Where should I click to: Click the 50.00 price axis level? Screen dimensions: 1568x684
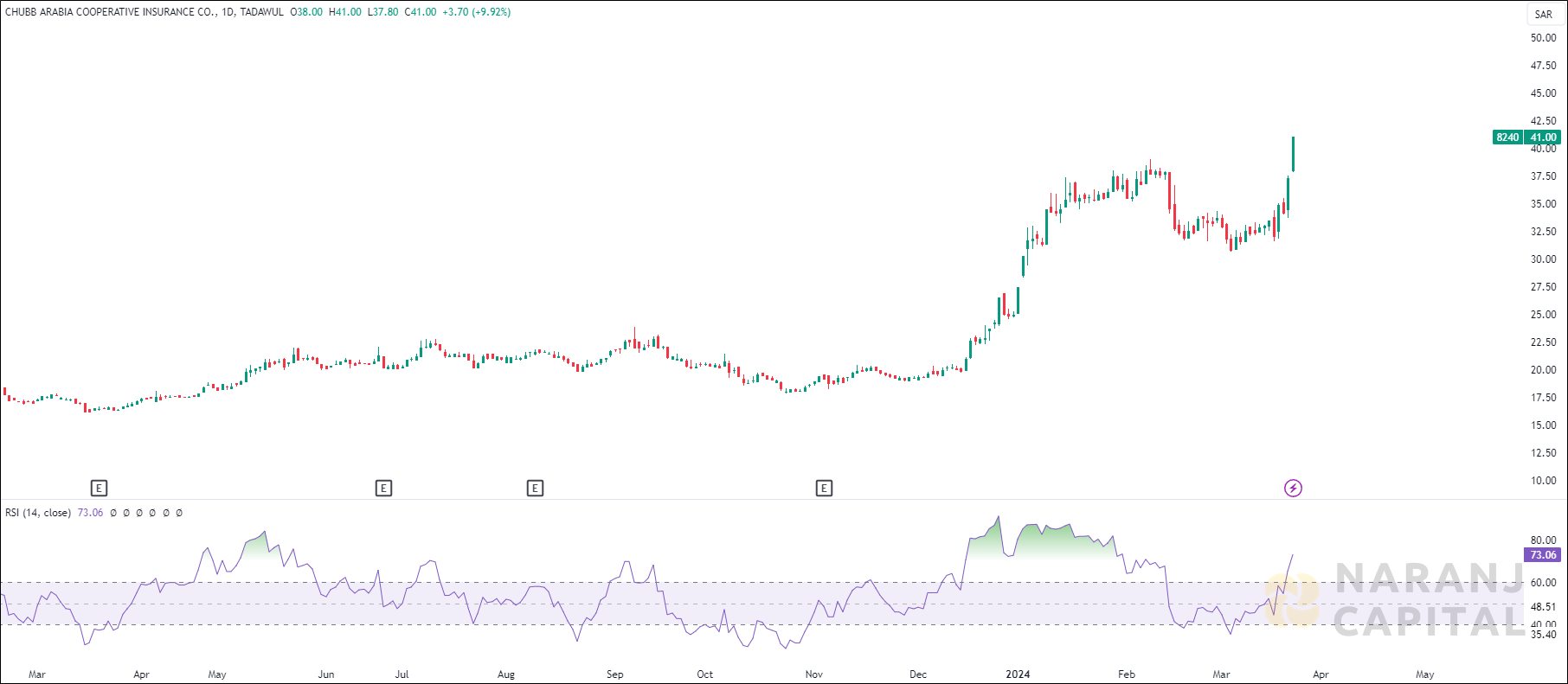pos(1543,38)
